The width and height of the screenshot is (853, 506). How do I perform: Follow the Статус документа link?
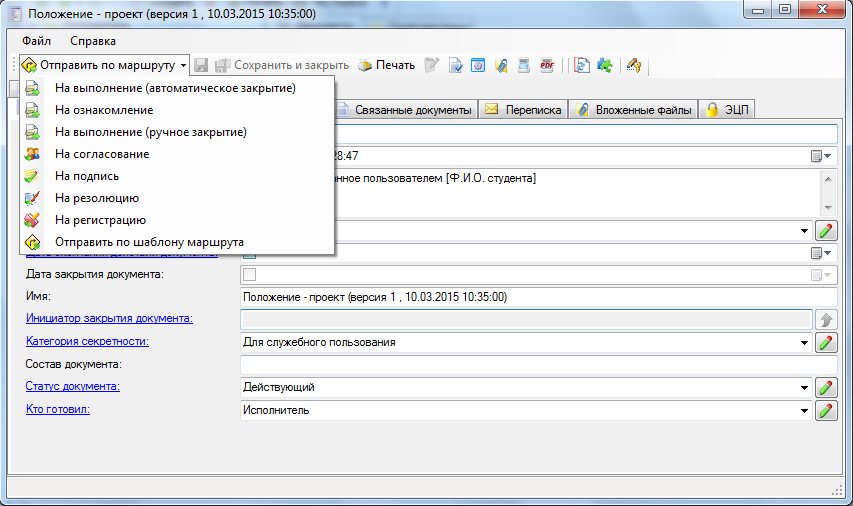pos(72,386)
